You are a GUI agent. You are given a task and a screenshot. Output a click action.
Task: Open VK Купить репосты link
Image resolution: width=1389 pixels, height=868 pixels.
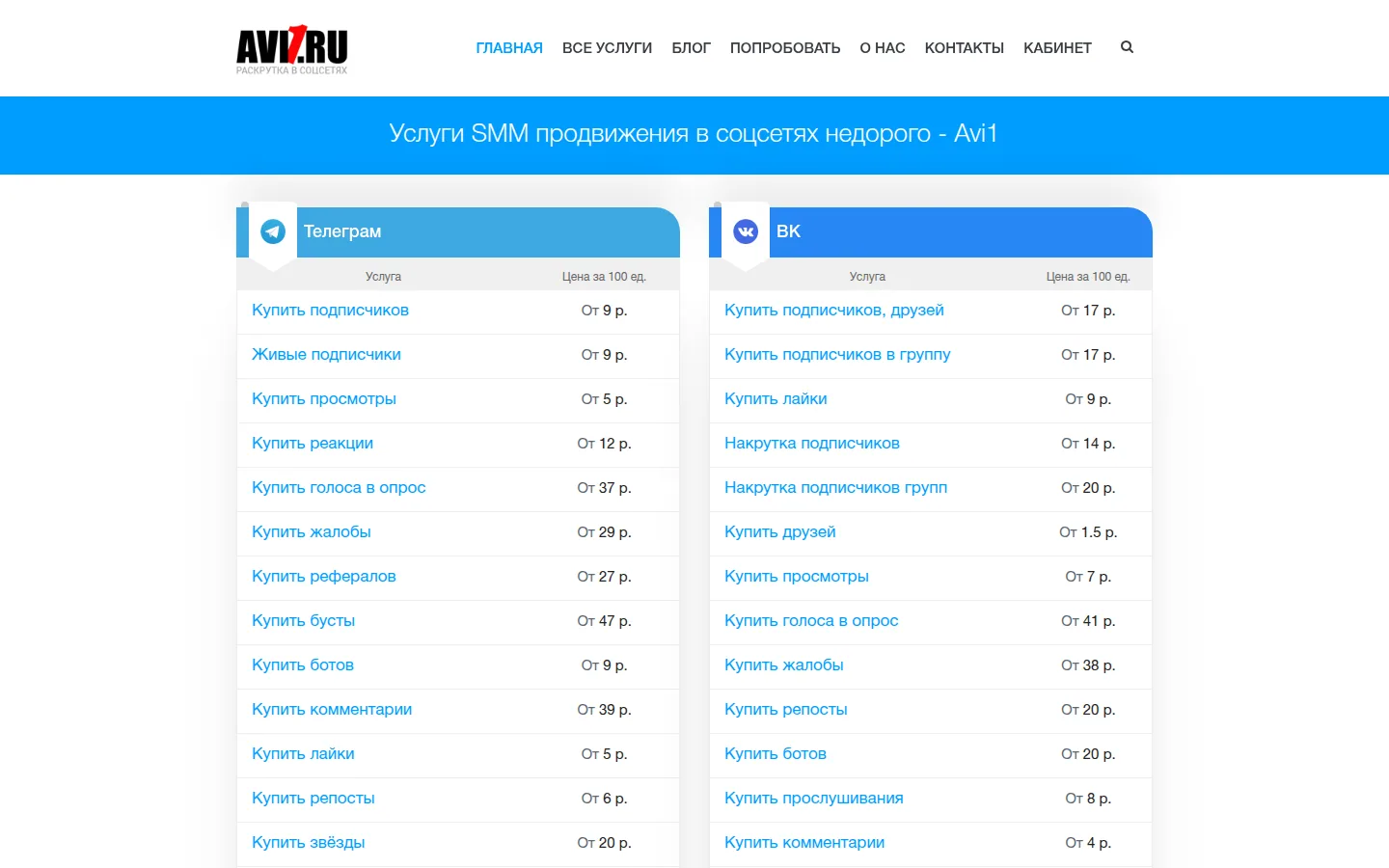click(786, 710)
